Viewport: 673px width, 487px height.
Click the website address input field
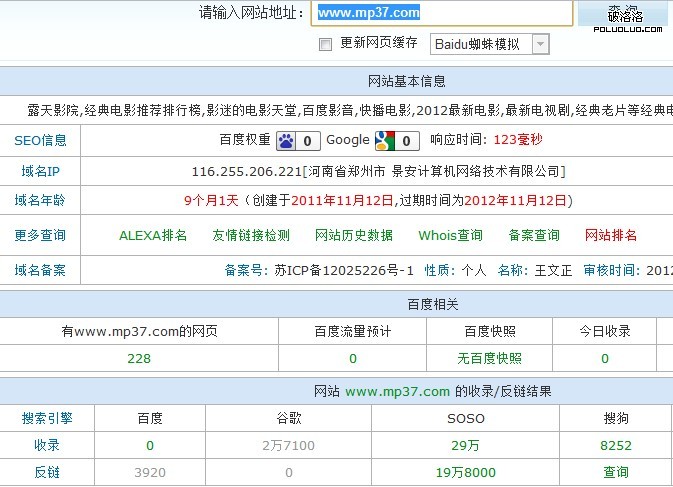[x=444, y=13]
